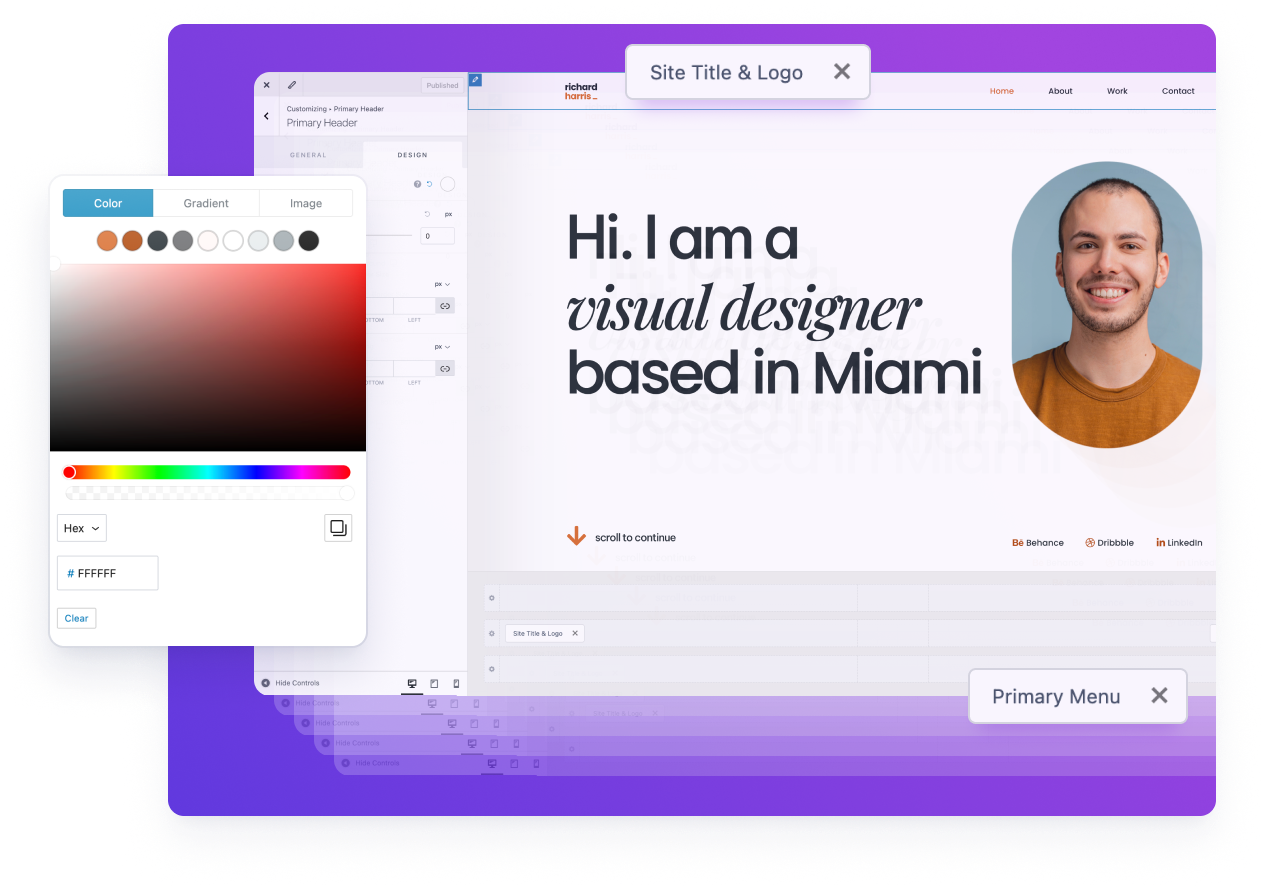
Task: Click the pencil edit icon in customizer header
Action: [292, 85]
